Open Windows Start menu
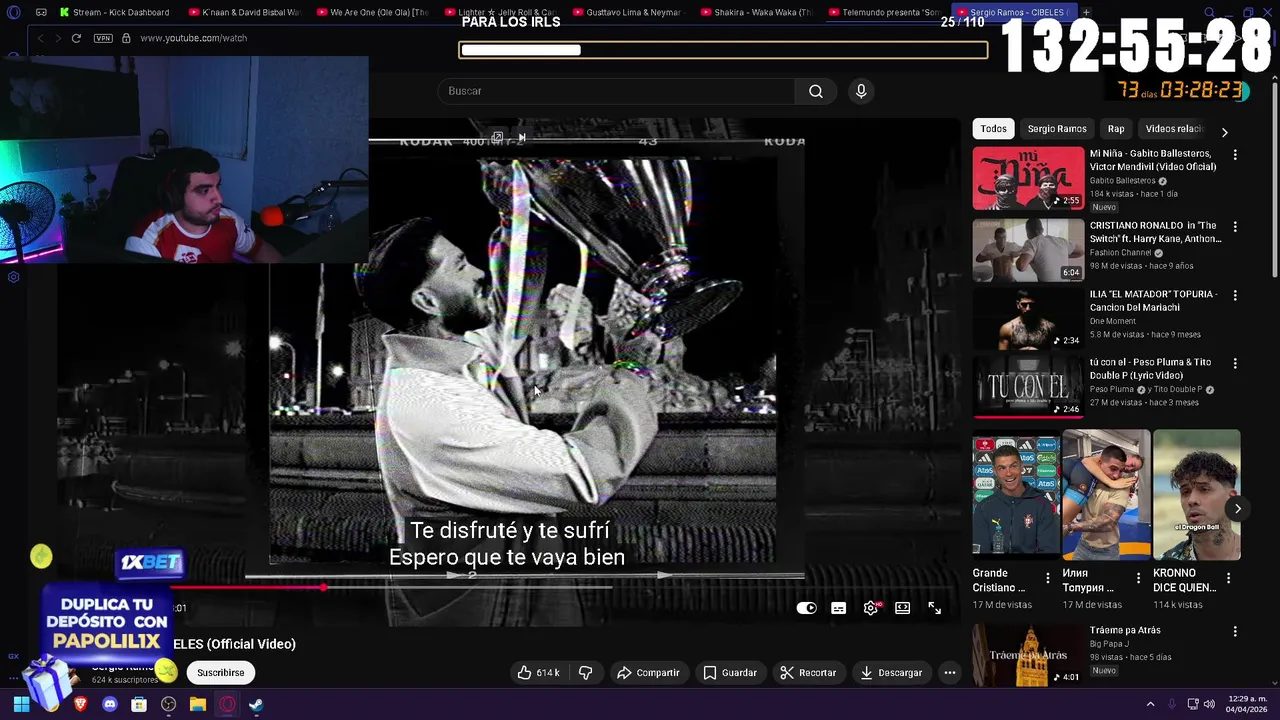This screenshot has height=720, width=1280. point(21,704)
